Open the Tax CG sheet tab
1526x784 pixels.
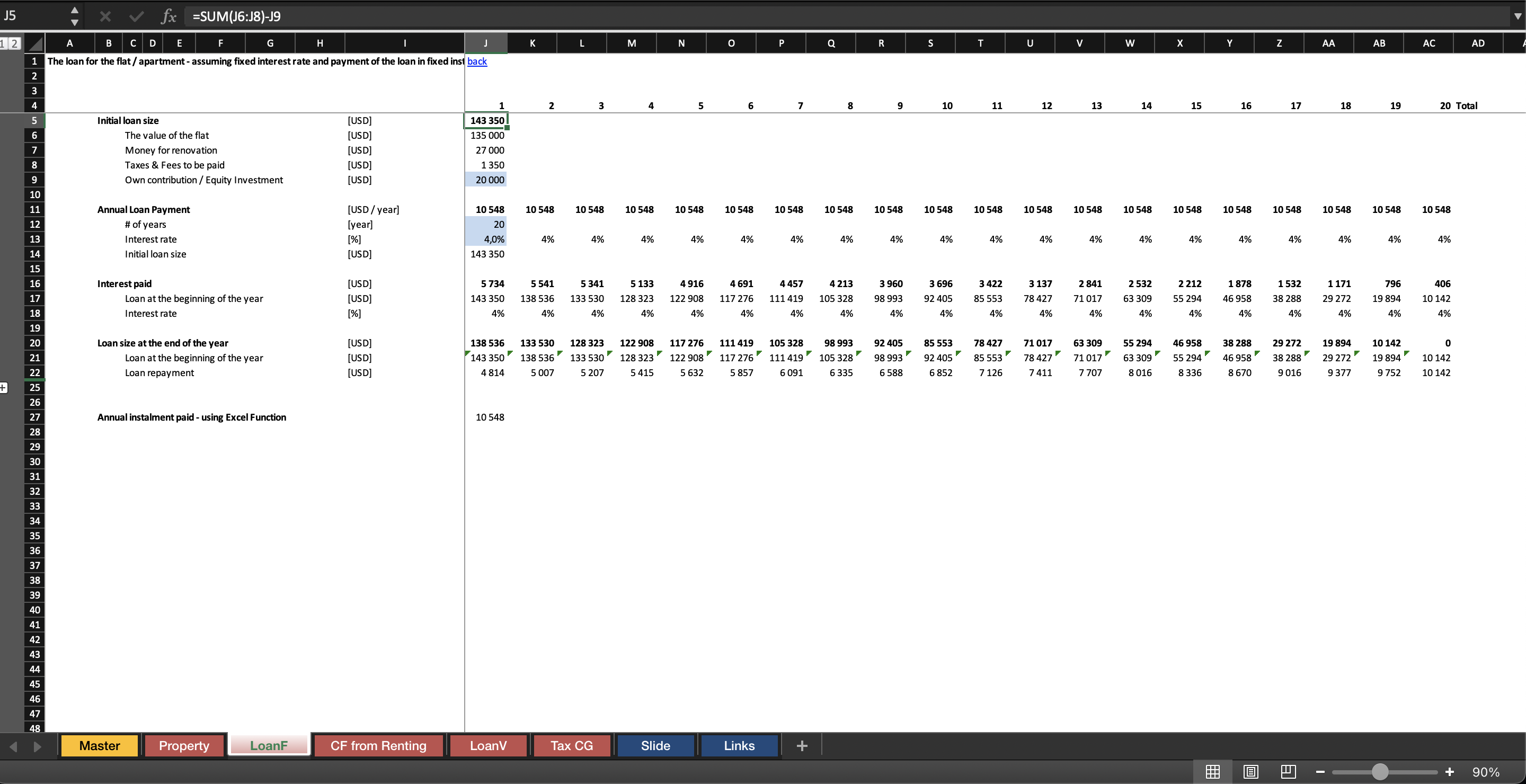point(572,745)
